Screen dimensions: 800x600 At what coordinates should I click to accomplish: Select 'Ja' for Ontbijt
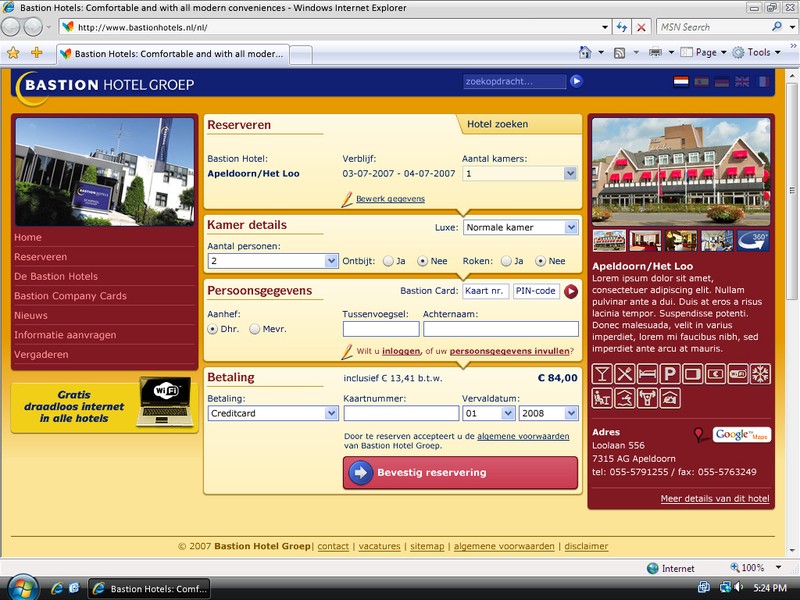pos(388,261)
